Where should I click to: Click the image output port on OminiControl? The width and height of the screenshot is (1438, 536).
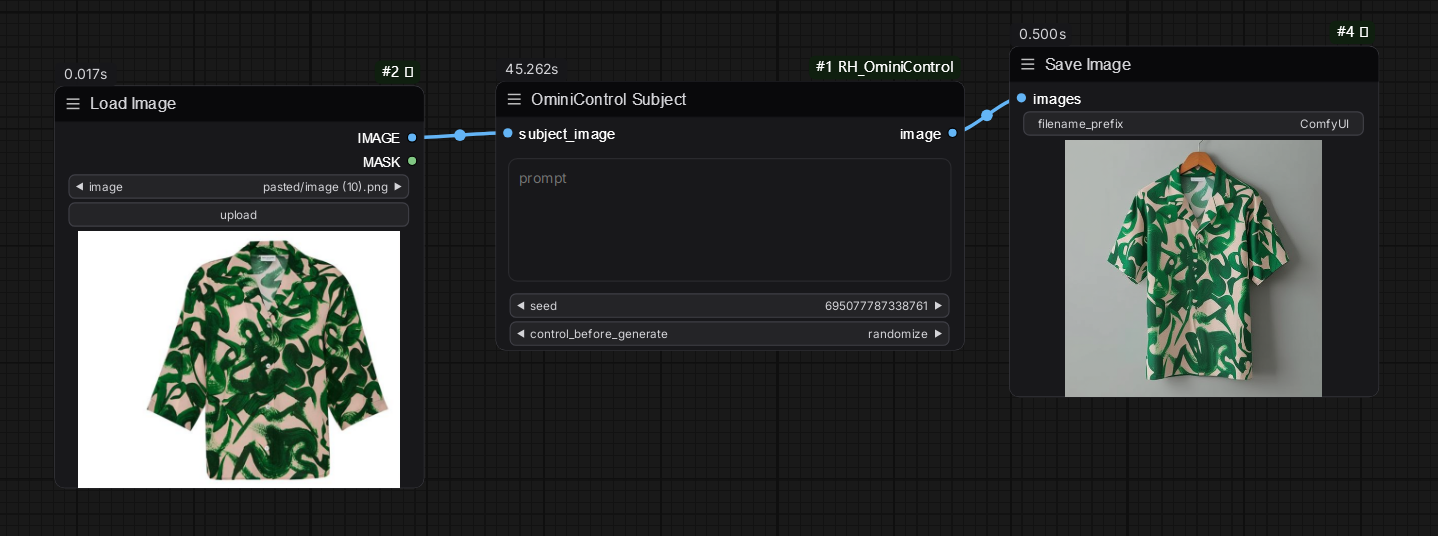952,134
